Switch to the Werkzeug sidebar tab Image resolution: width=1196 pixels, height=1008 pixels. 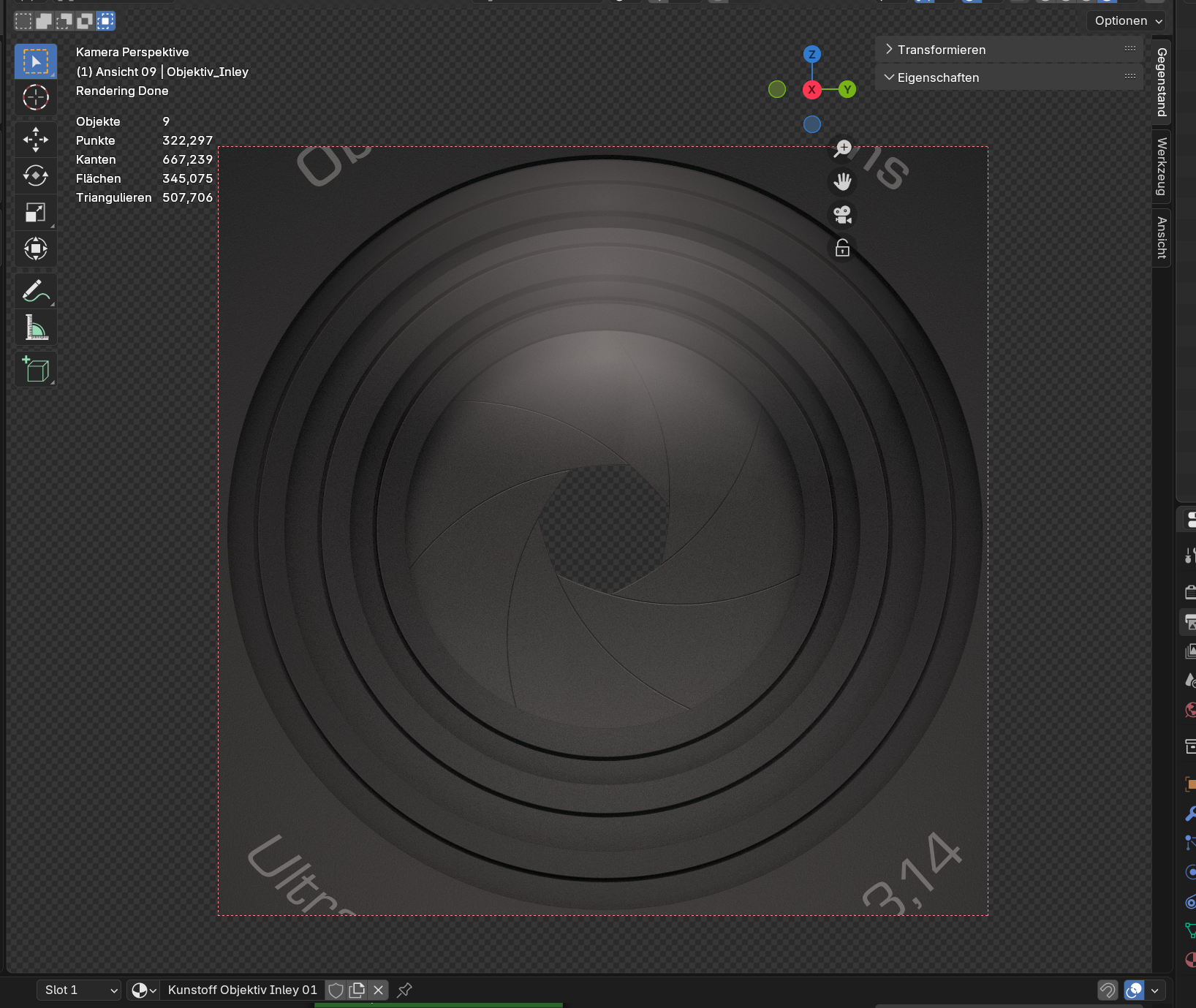click(x=1161, y=167)
